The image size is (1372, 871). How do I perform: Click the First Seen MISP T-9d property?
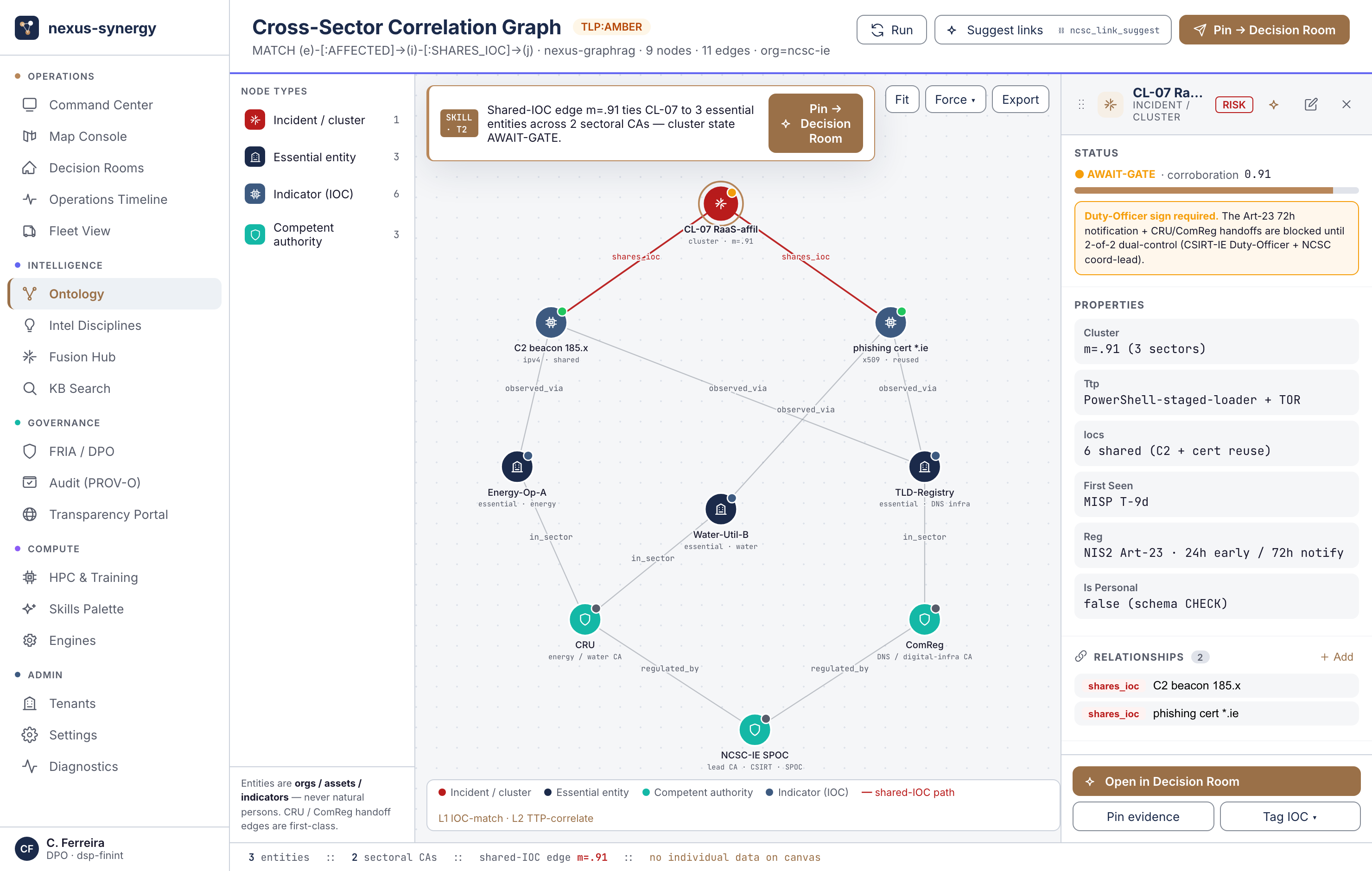point(1216,494)
